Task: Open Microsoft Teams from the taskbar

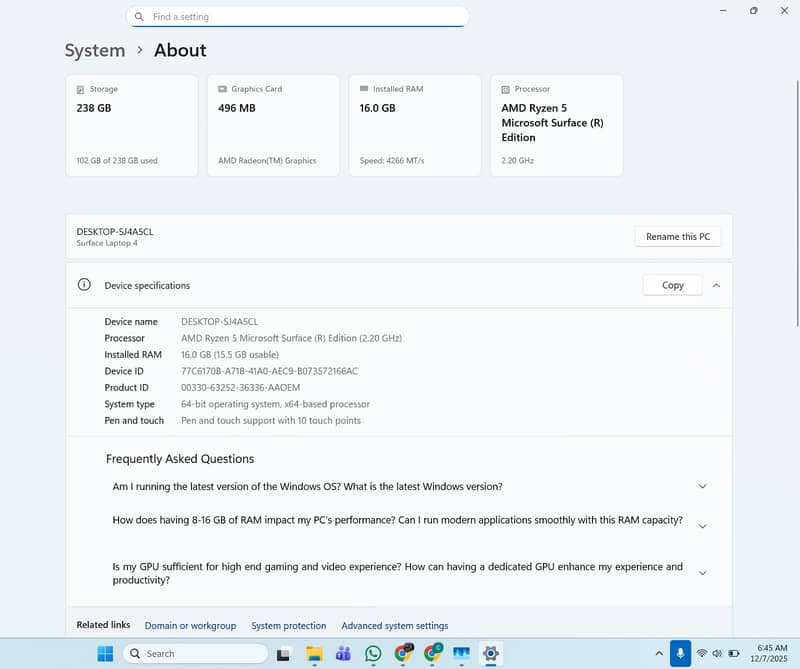Action: pyautogui.click(x=343, y=654)
